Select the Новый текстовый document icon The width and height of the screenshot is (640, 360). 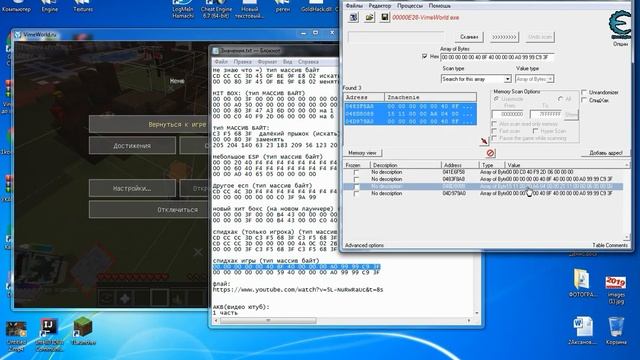249,9
